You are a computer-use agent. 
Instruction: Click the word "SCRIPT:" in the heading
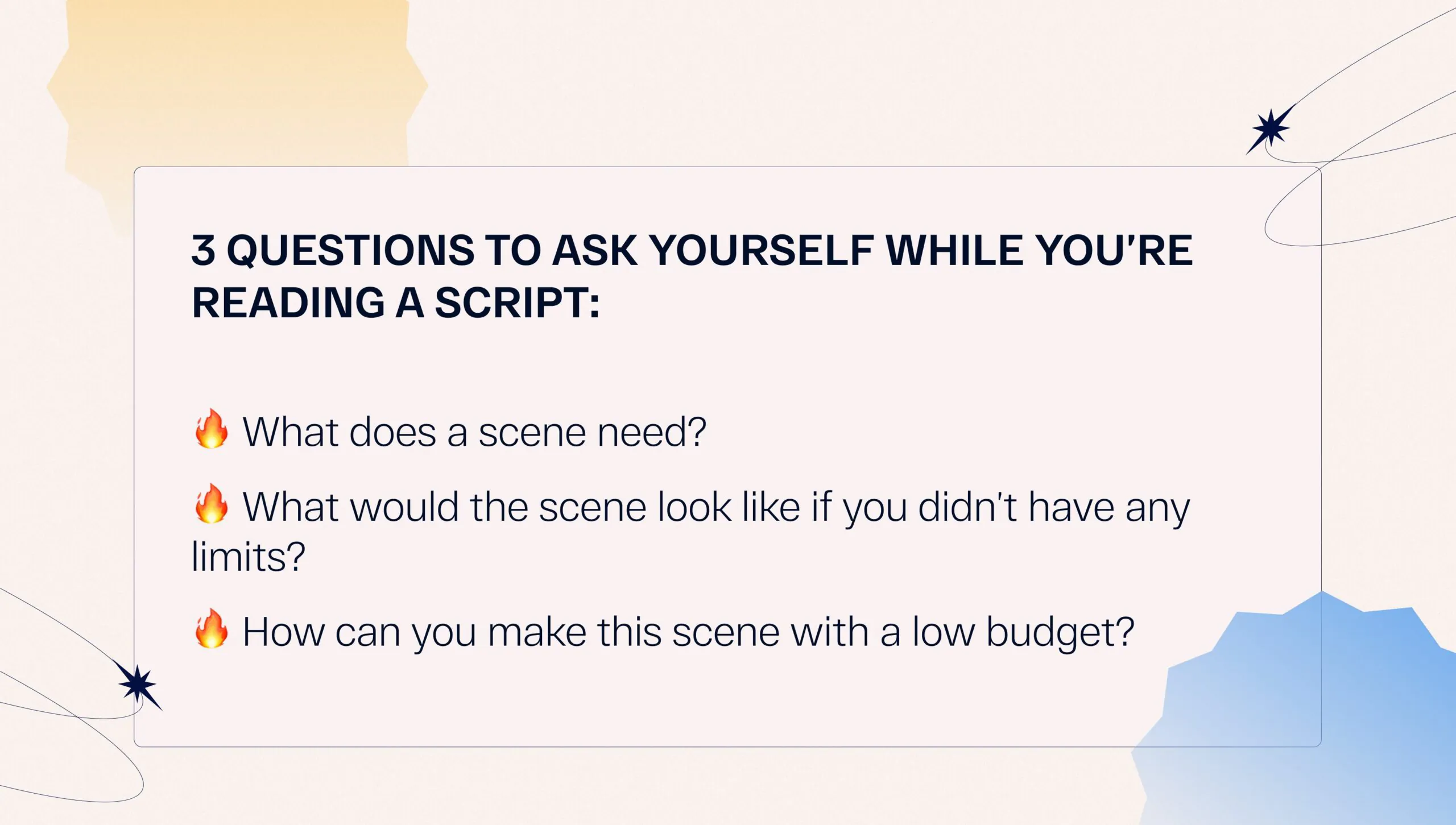(518, 302)
